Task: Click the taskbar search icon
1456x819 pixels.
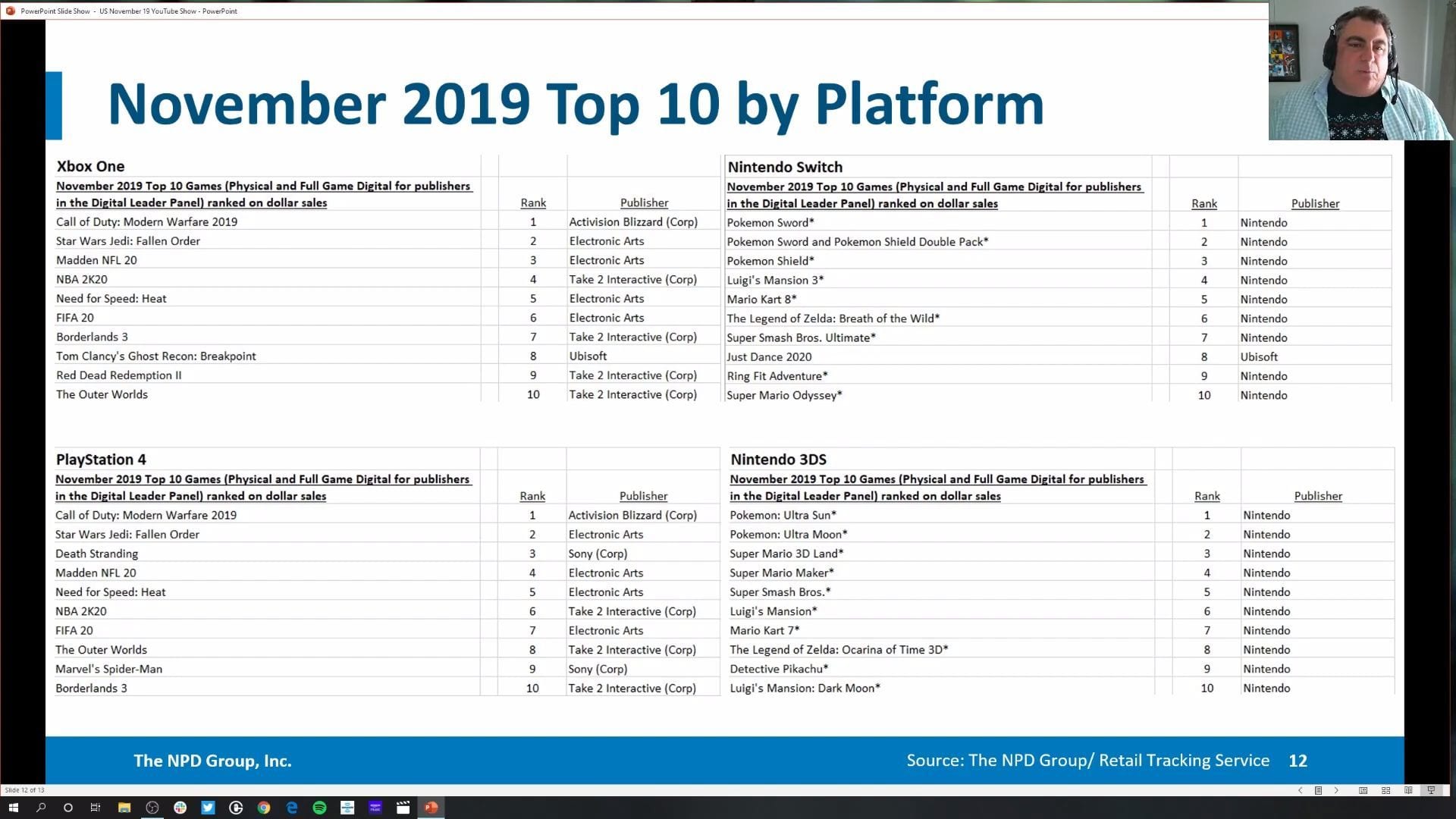Action: tap(41, 808)
